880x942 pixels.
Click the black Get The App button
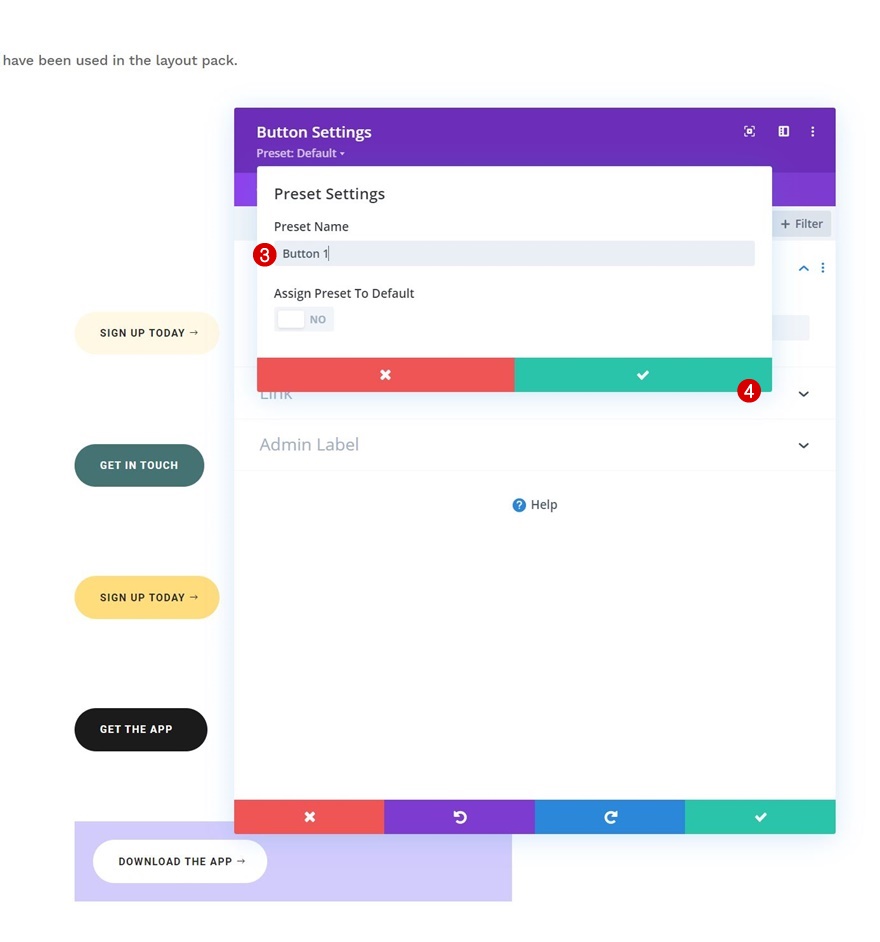point(140,729)
